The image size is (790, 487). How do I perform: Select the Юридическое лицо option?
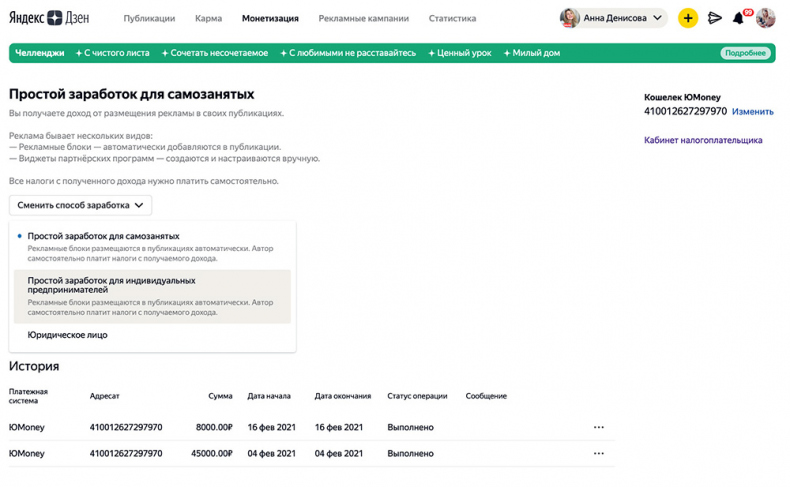click(67, 335)
